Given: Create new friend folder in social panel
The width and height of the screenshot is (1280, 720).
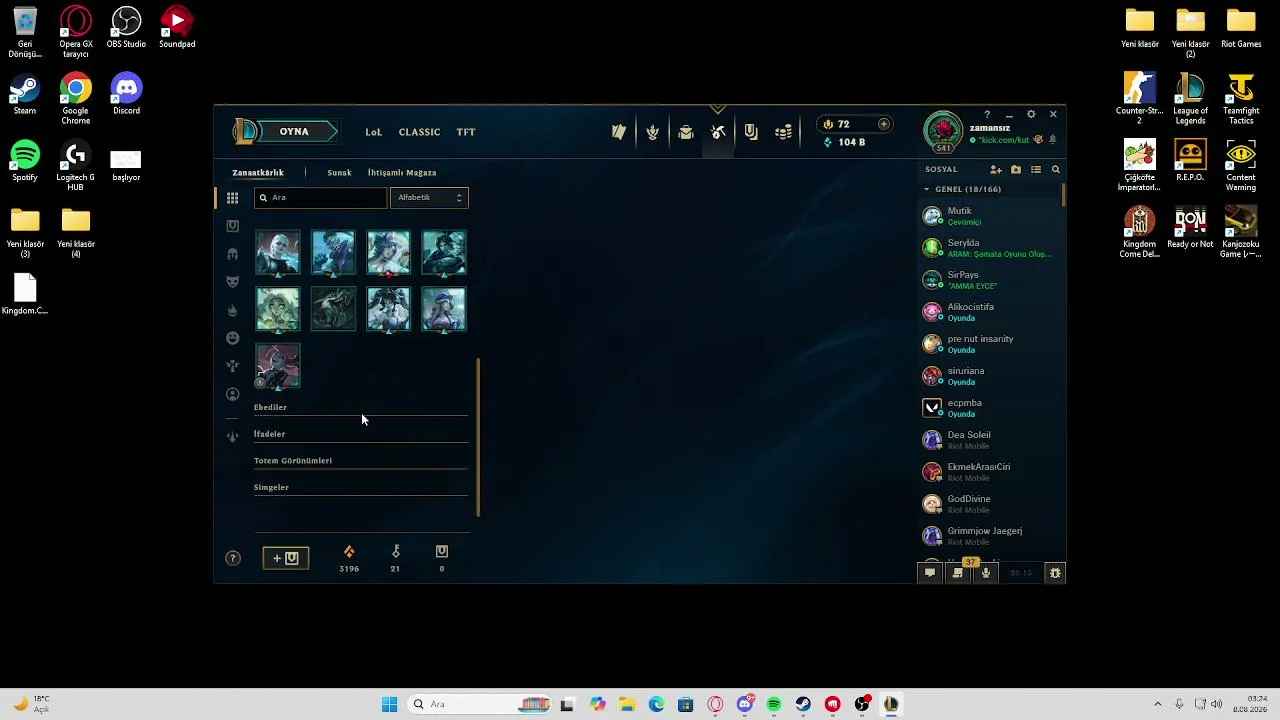Looking at the screenshot, I should click(1016, 170).
